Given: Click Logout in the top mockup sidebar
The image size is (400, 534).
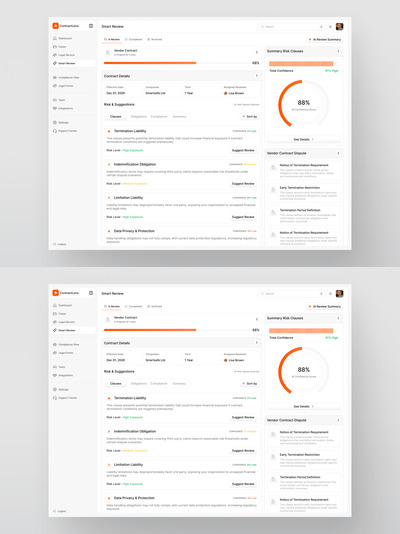Looking at the screenshot, I should pyautogui.click(x=60, y=244).
